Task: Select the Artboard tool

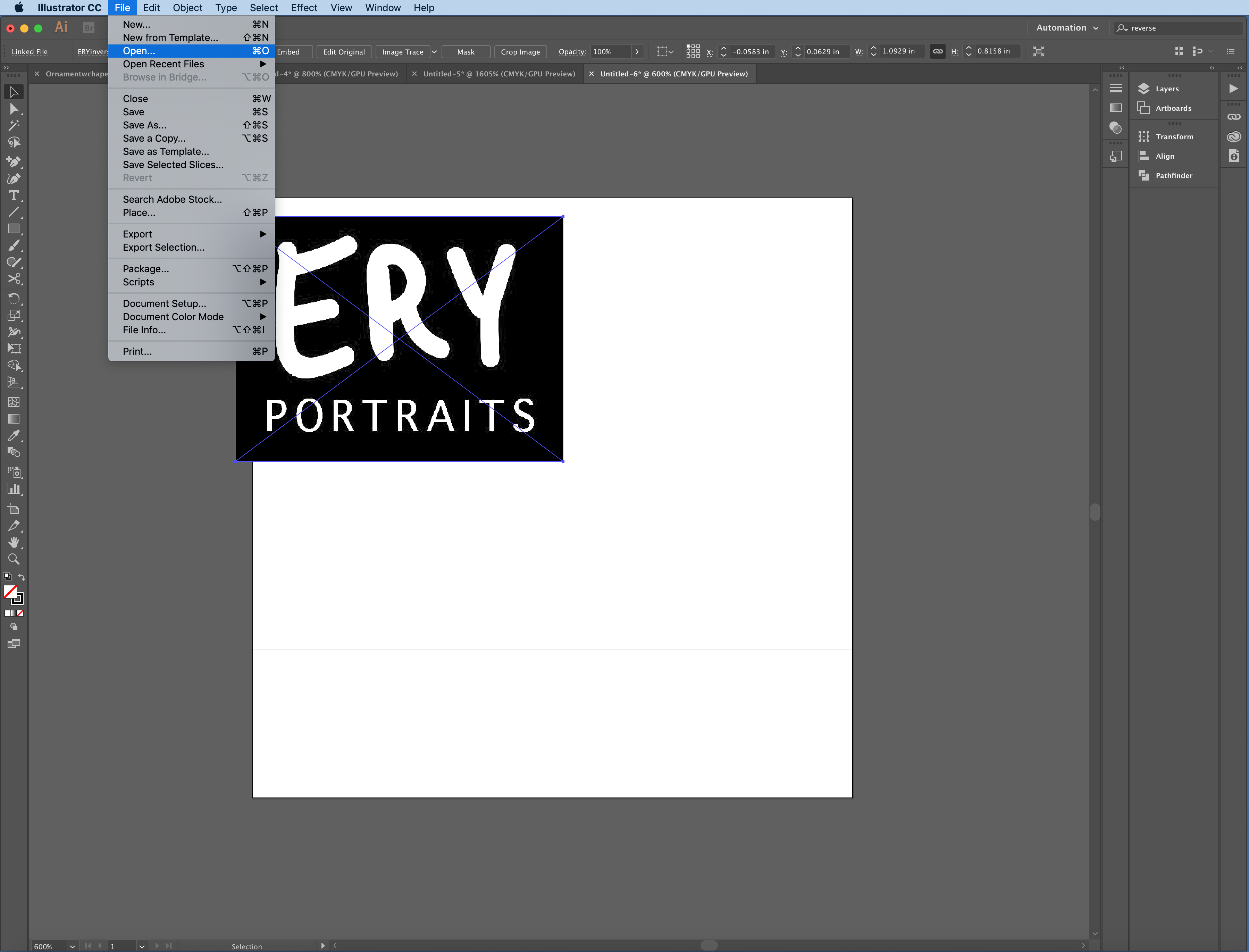Action: [14, 509]
